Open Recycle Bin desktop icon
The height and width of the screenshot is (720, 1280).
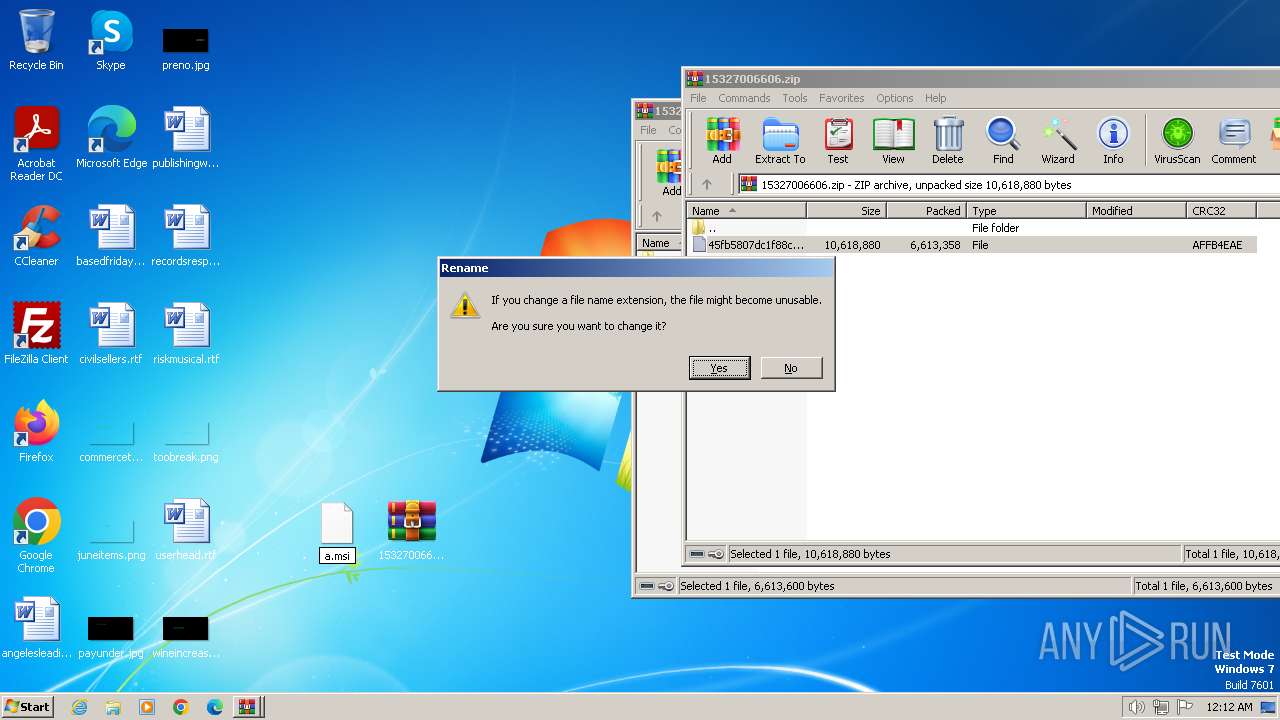pyautogui.click(x=36, y=41)
